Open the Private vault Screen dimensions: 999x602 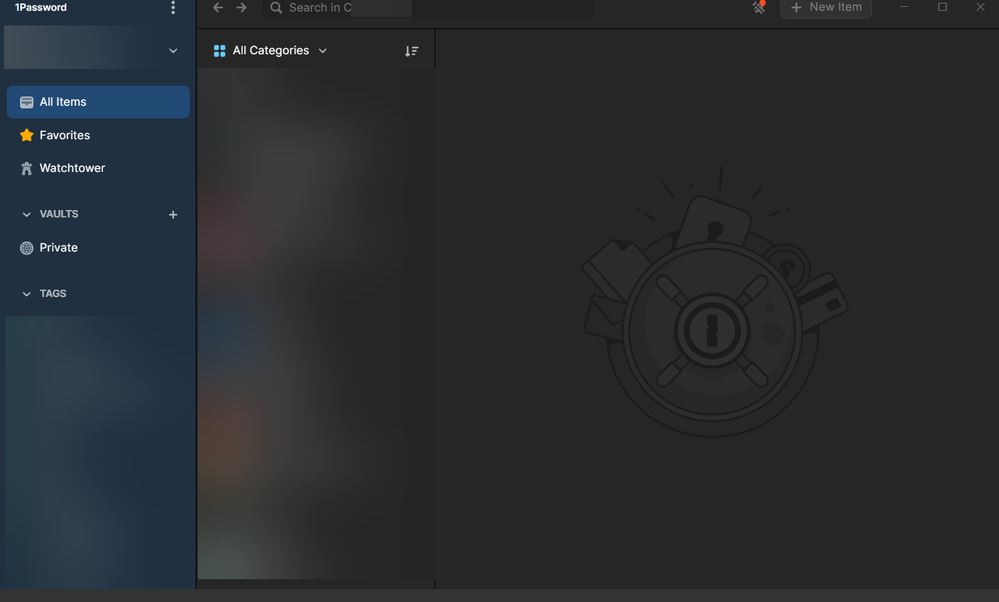point(58,248)
